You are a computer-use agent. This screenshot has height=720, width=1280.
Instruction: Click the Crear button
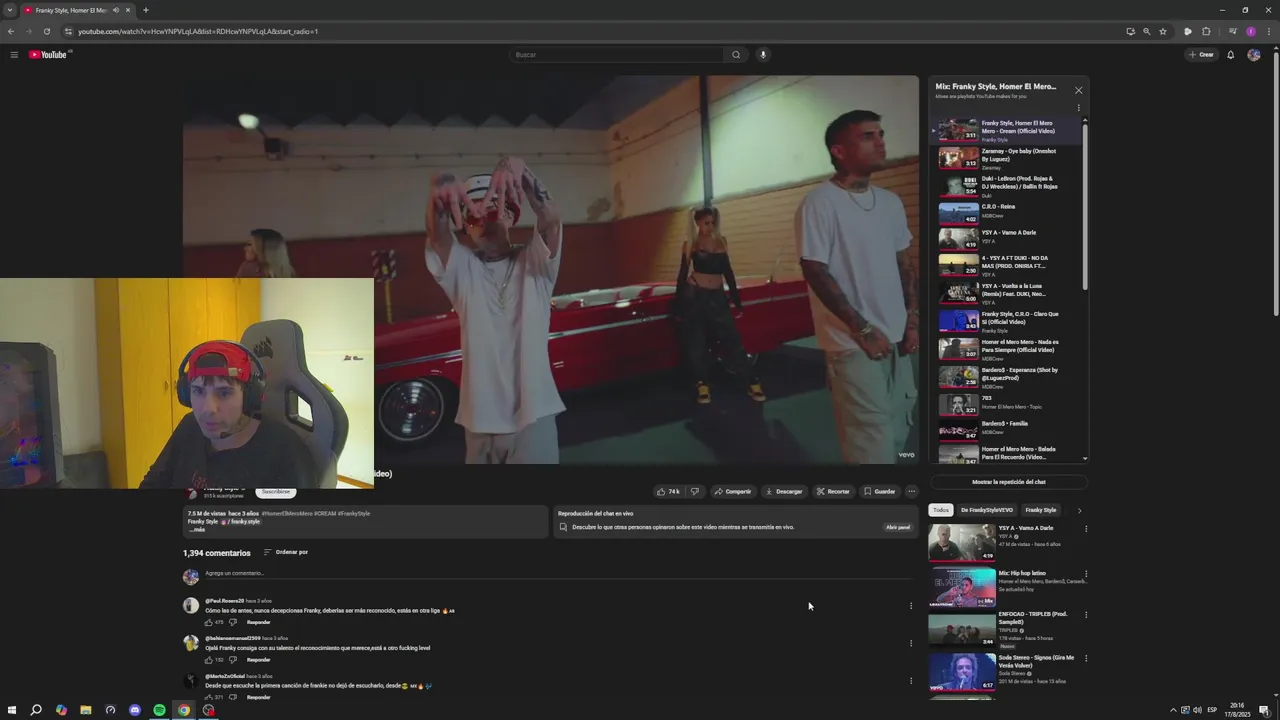[1201, 55]
